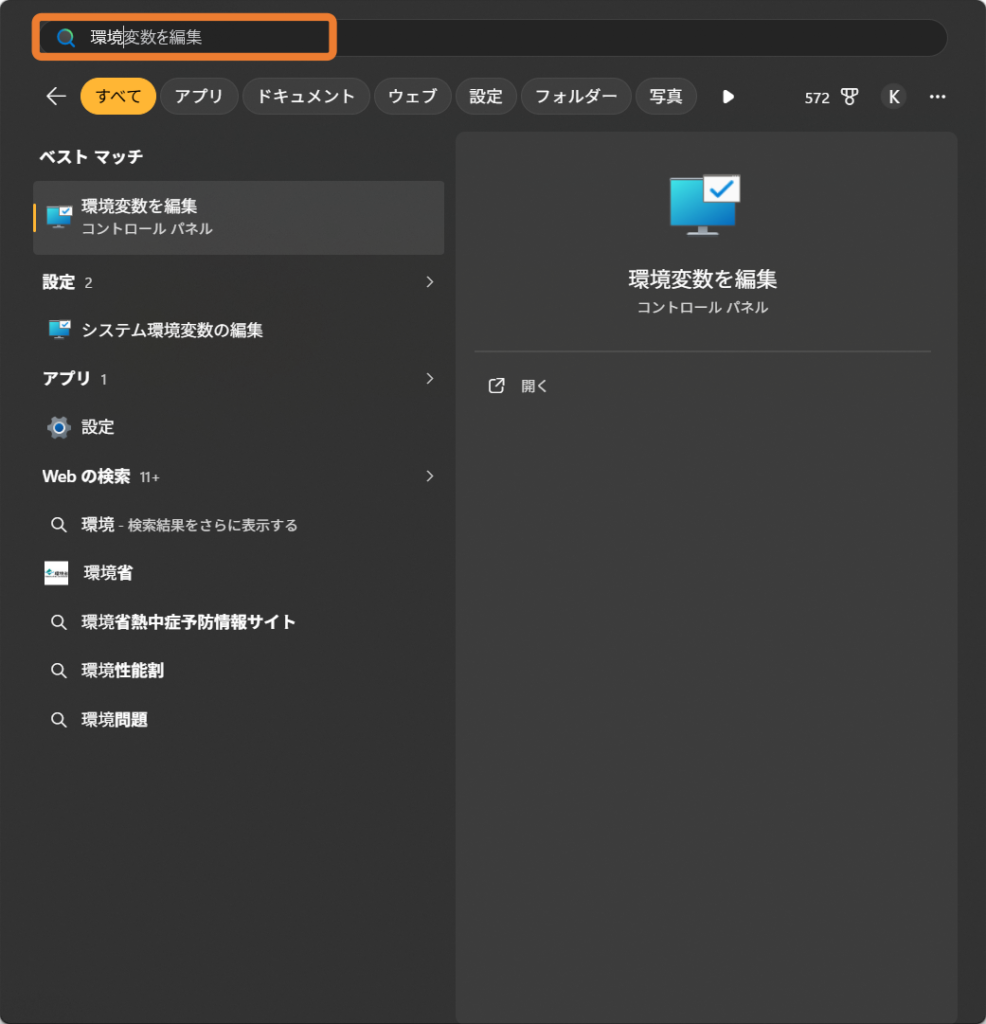
Task: Click search icon beside 環境性能割
Action: pos(59,671)
